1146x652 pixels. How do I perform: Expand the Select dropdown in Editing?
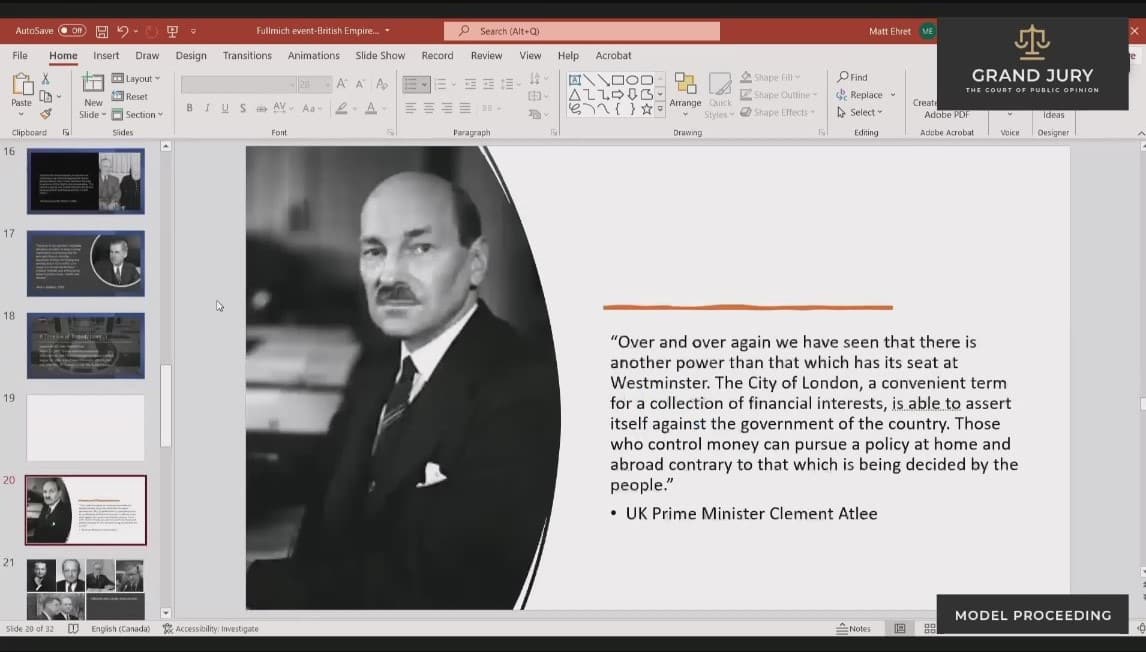click(x=860, y=112)
